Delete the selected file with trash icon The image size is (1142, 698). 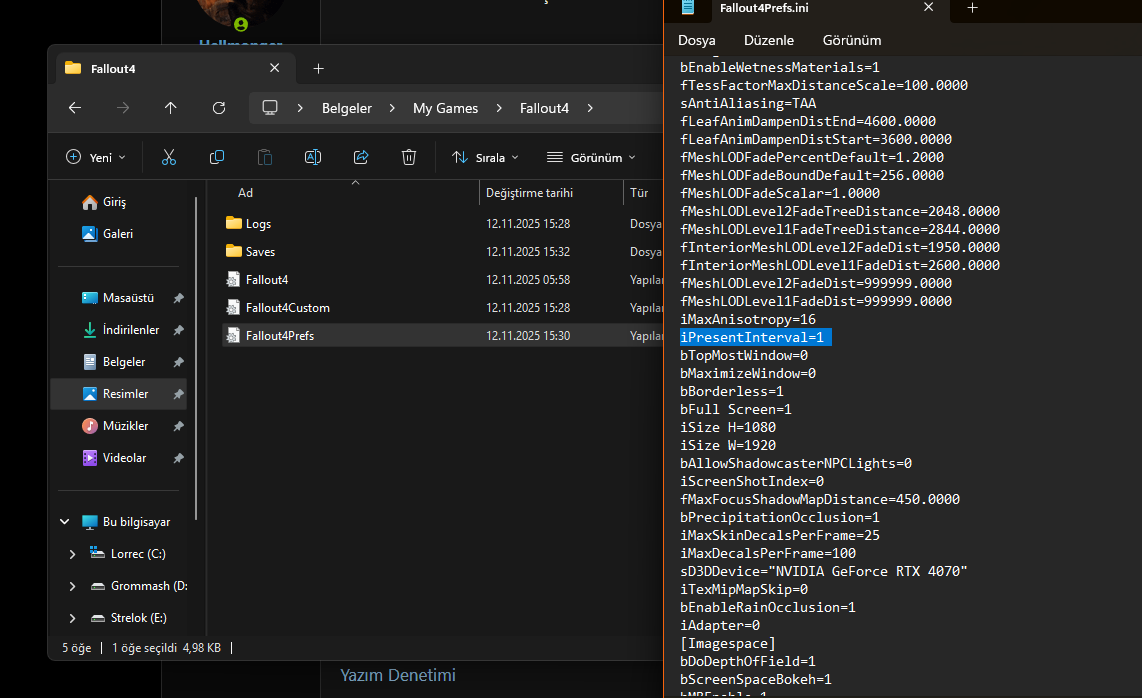[x=409, y=157]
